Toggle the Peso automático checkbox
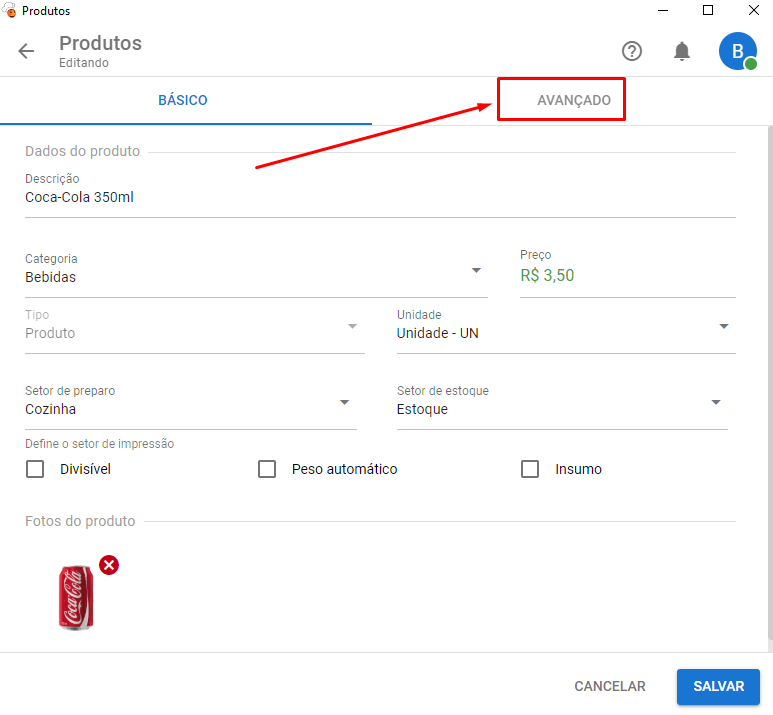This screenshot has width=773, height=715. click(267, 469)
